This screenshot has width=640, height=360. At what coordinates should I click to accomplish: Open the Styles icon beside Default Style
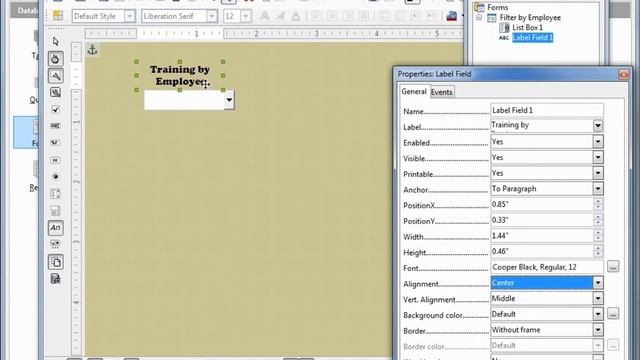coord(58,16)
